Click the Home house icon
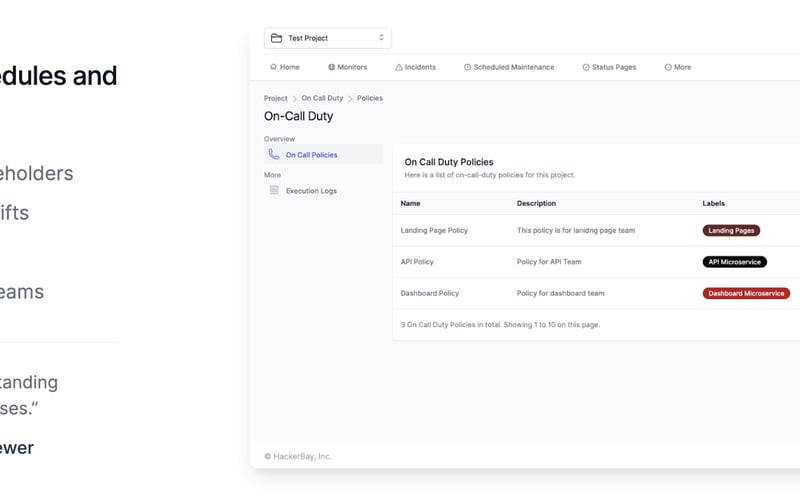 (273, 67)
